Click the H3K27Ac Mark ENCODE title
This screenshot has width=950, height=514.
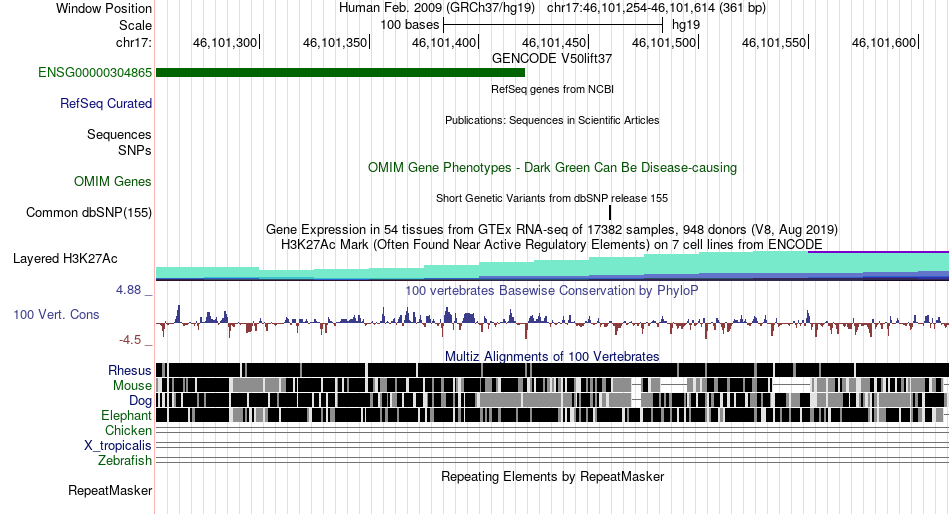(552, 245)
